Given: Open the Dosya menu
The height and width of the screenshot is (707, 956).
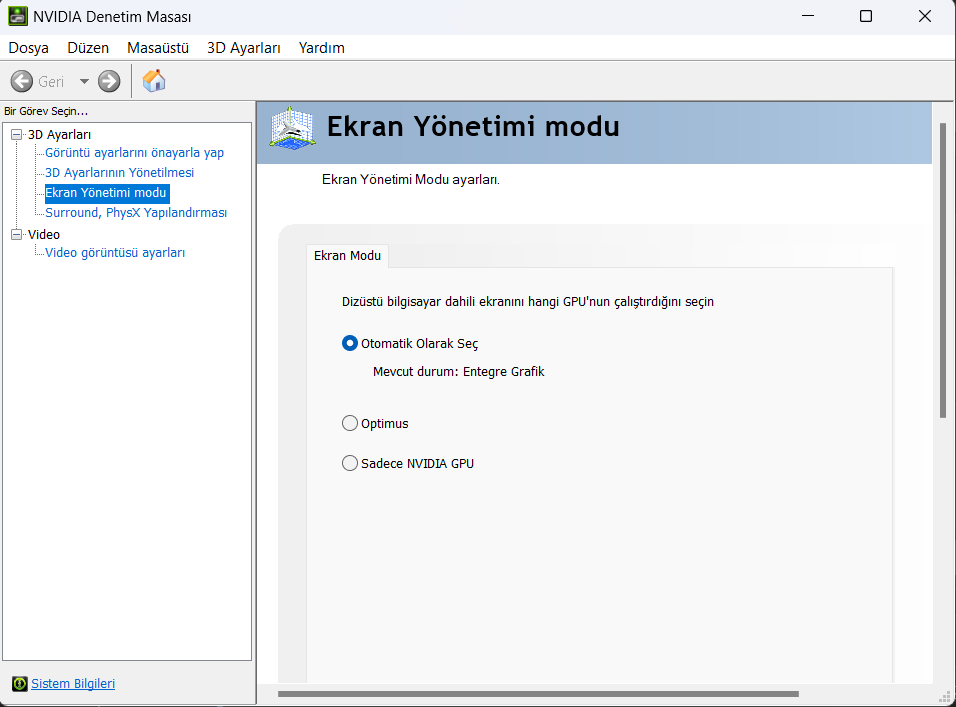Looking at the screenshot, I should tap(29, 48).
